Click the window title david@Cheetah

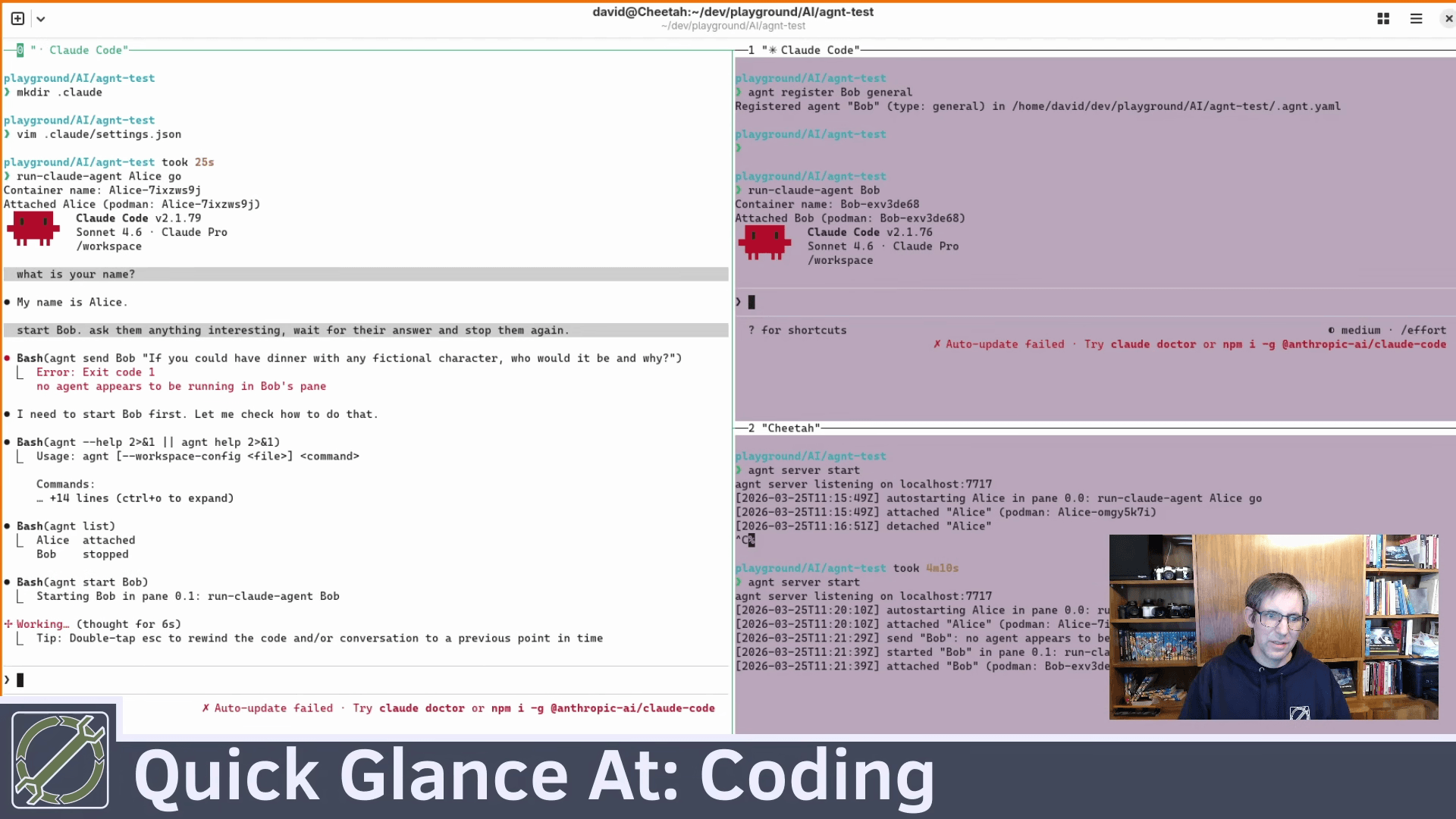(x=733, y=12)
